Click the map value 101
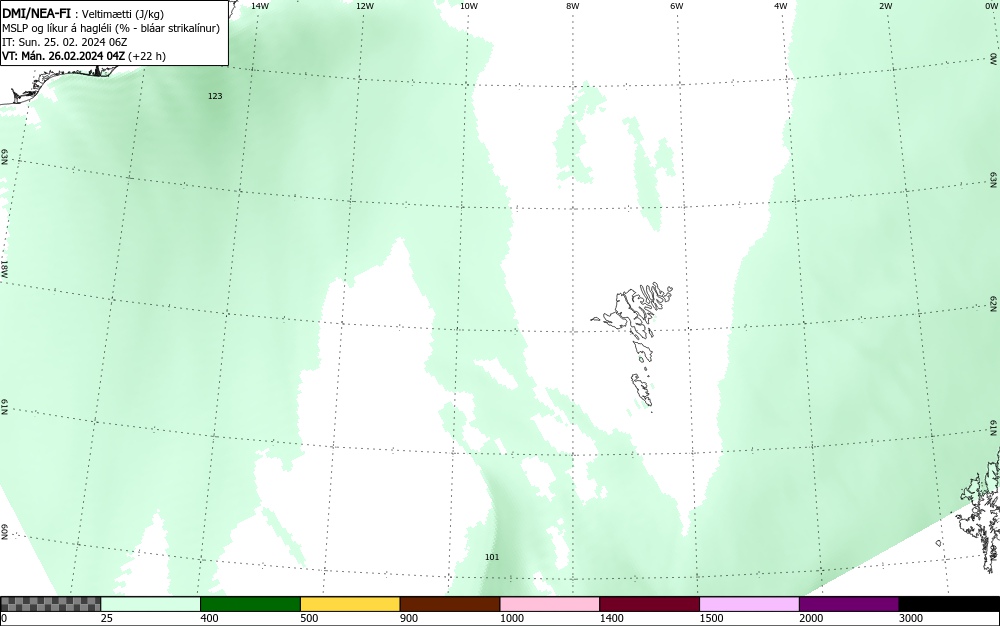Viewport: 1000px width, 626px height. point(492,557)
